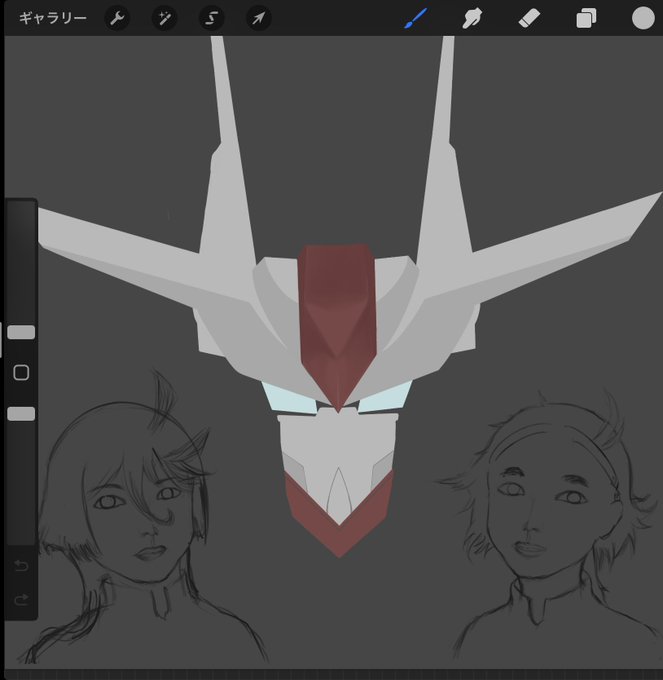Screen dimensions: 663x680
Task: Select the Smudge finger tool
Action: click(x=472, y=19)
